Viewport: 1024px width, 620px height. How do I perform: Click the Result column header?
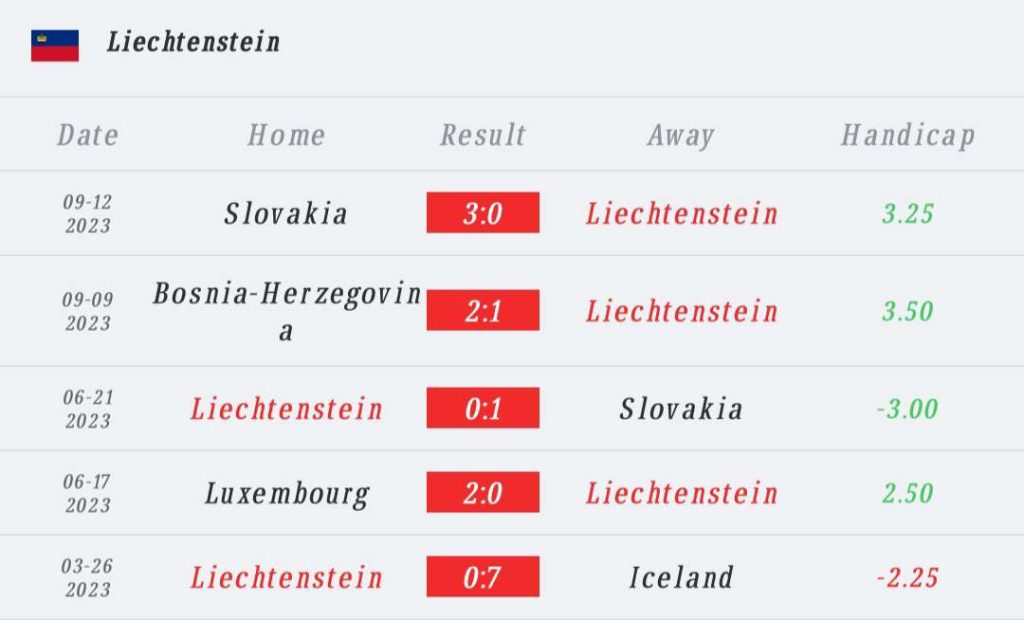pyautogui.click(x=483, y=135)
